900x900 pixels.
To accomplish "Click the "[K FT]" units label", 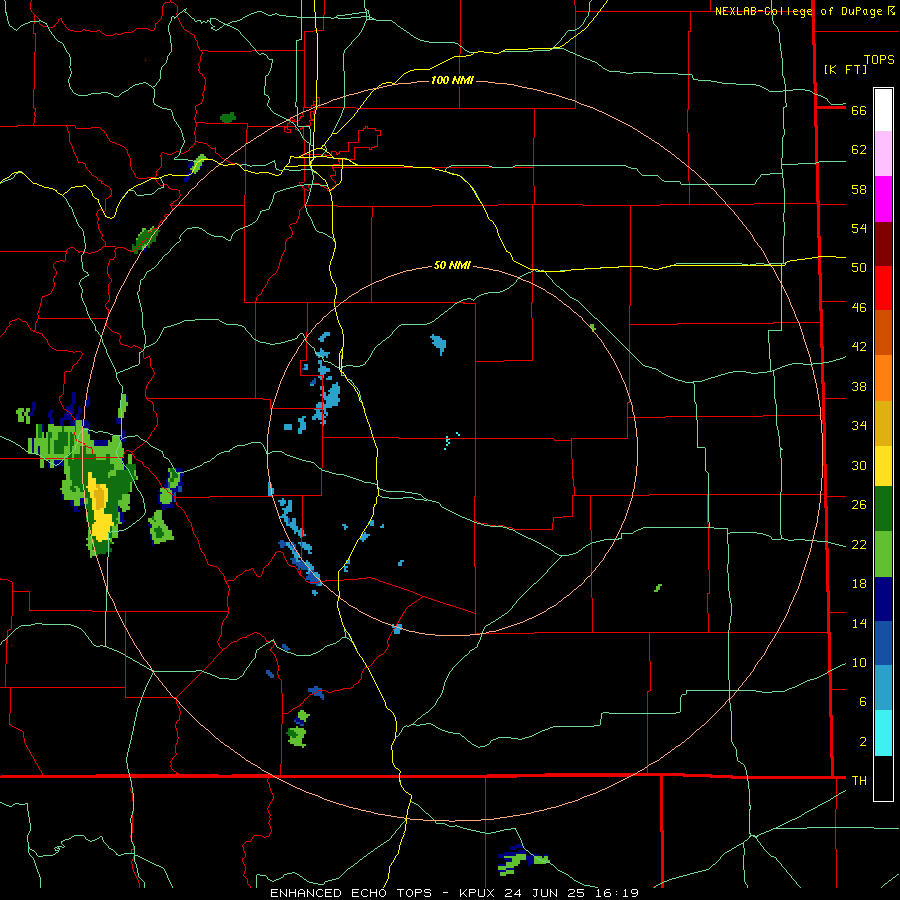I will [x=845, y=70].
